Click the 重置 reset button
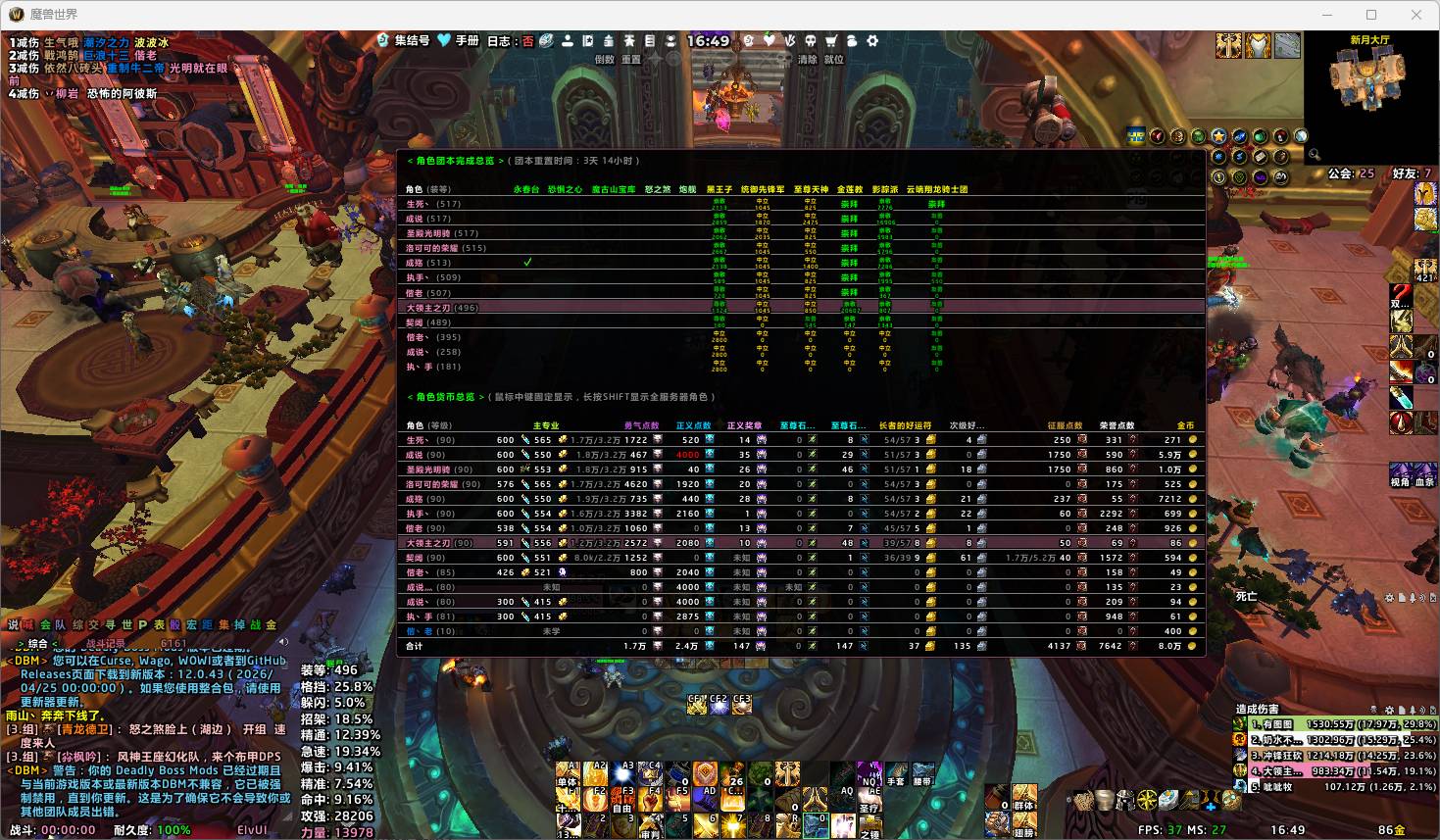 pyautogui.click(x=631, y=59)
